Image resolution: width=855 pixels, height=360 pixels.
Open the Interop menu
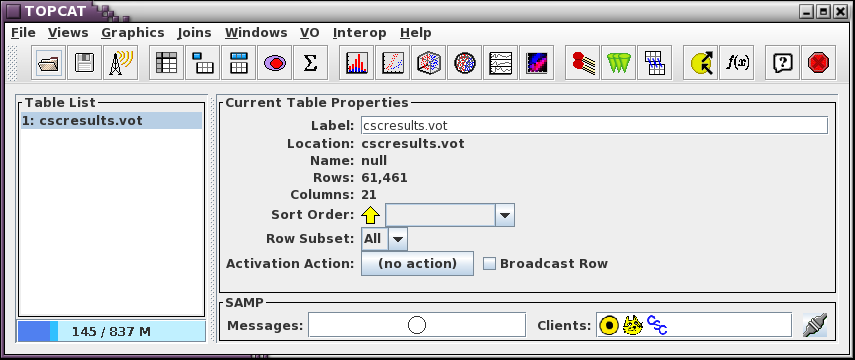coord(359,33)
